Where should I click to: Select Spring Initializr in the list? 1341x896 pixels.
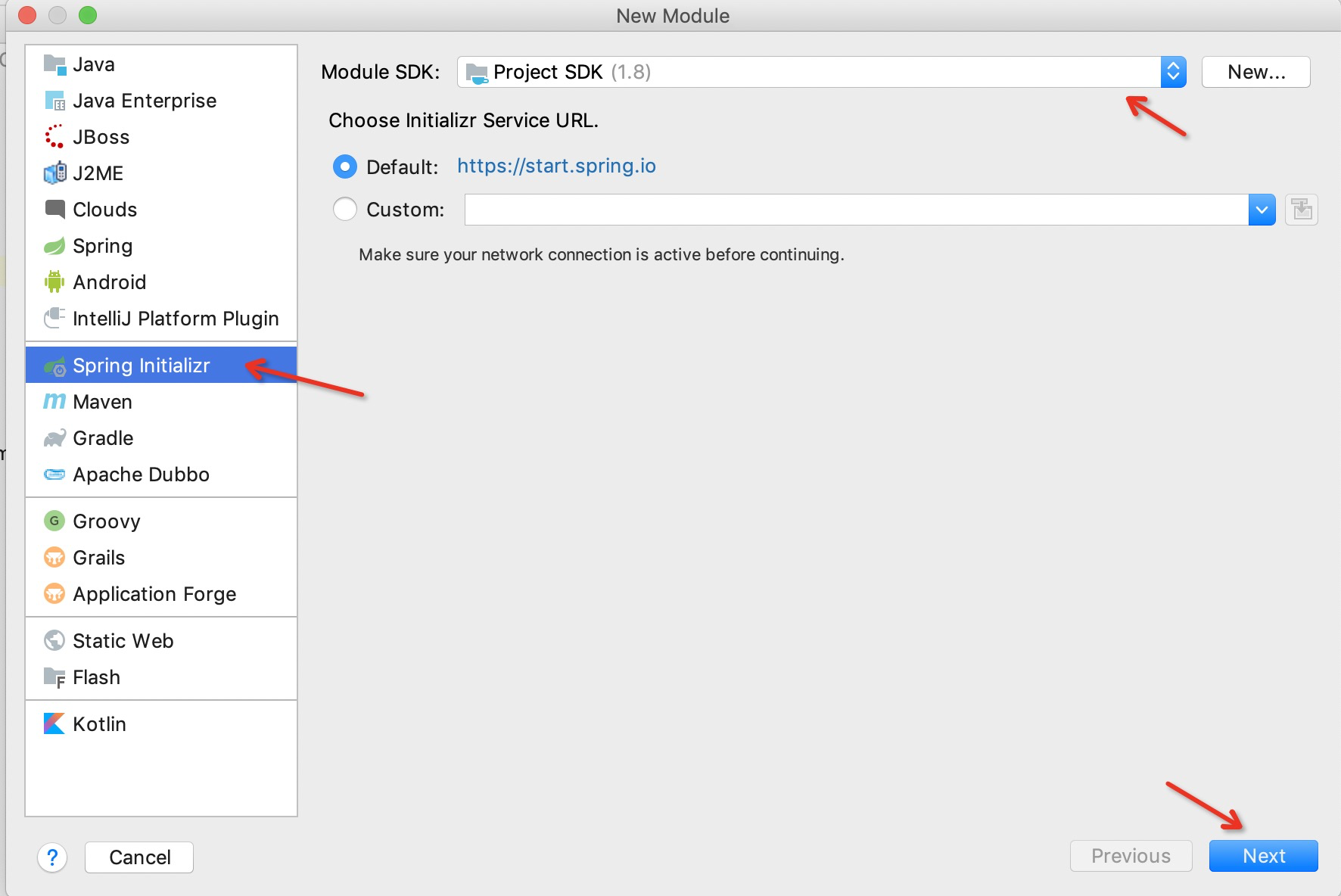pyautogui.click(x=161, y=366)
